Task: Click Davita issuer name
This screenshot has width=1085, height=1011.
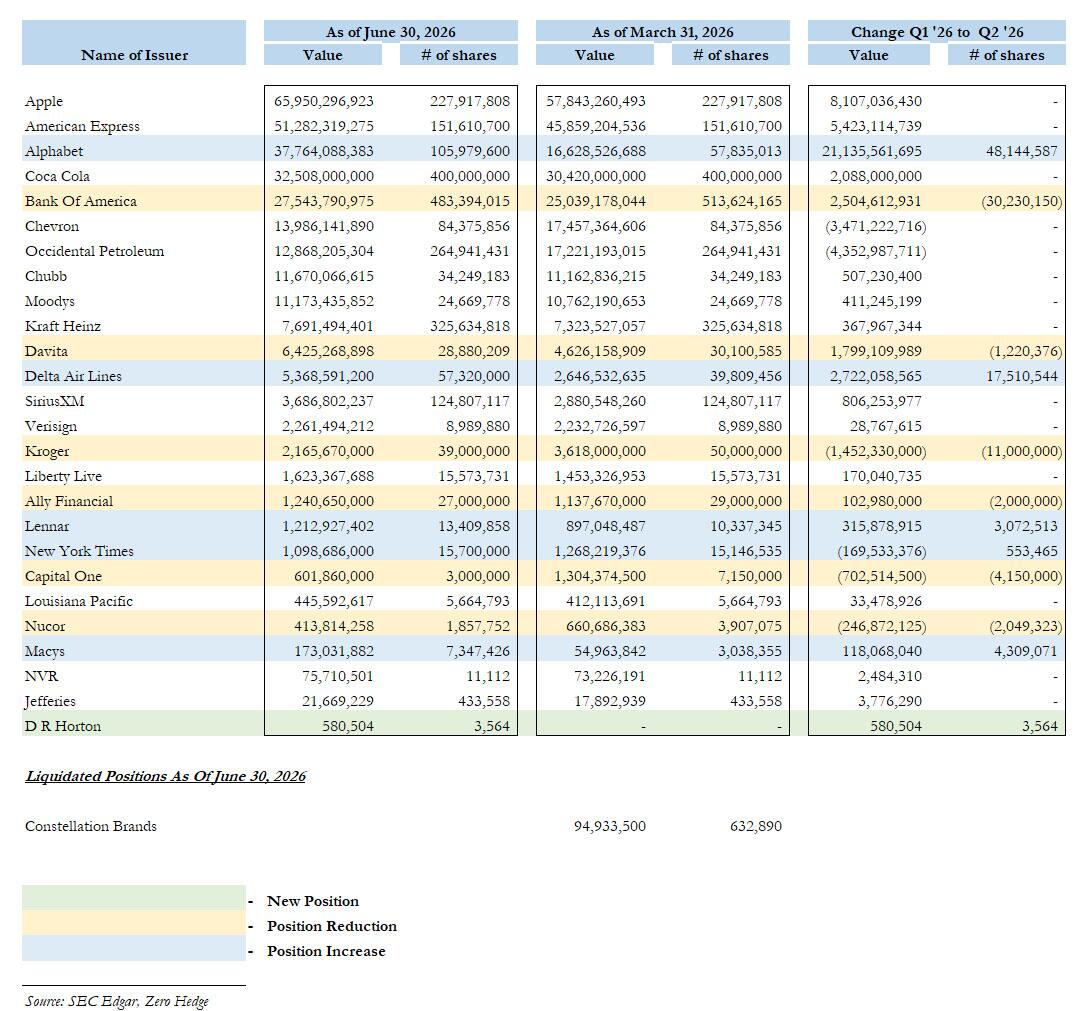Action: pos(46,352)
